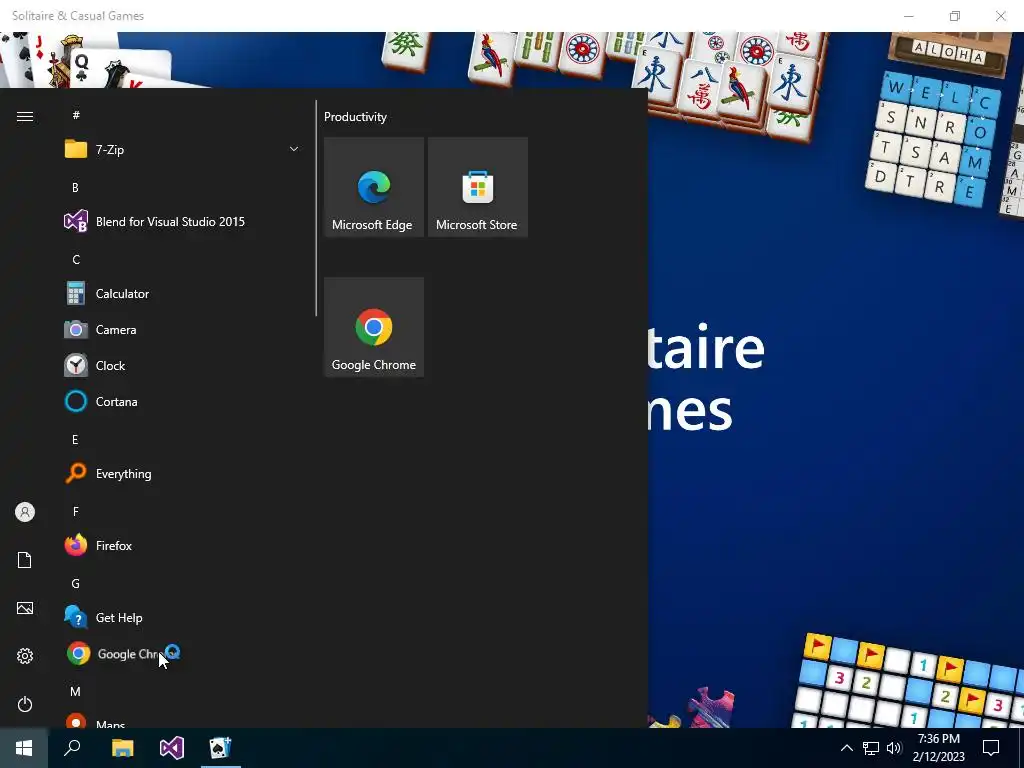Viewport: 1024px width, 768px height.
Task: Show hidden tray icons chevron
Action: pos(846,748)
